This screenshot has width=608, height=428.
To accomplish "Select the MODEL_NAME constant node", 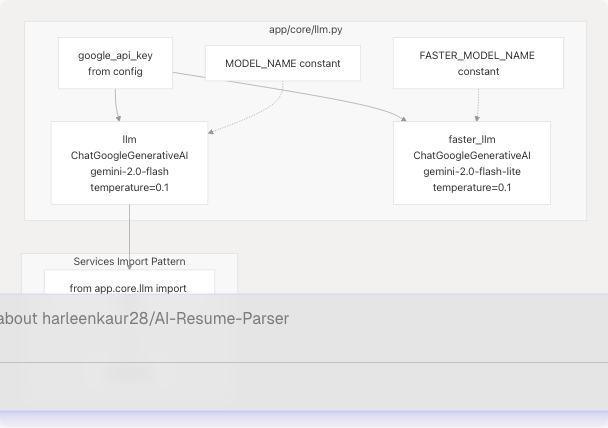I will pos(282,63).
